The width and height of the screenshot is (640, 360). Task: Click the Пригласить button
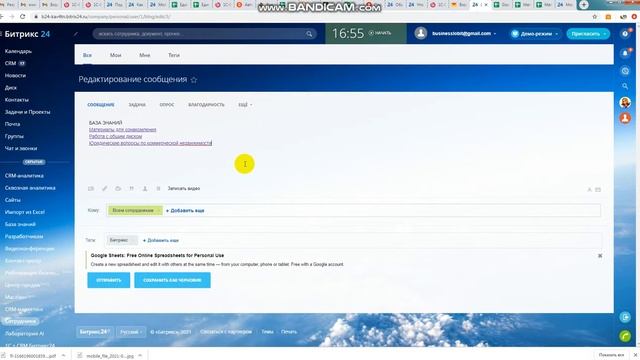pyautogui.click(x=588, y=33)
